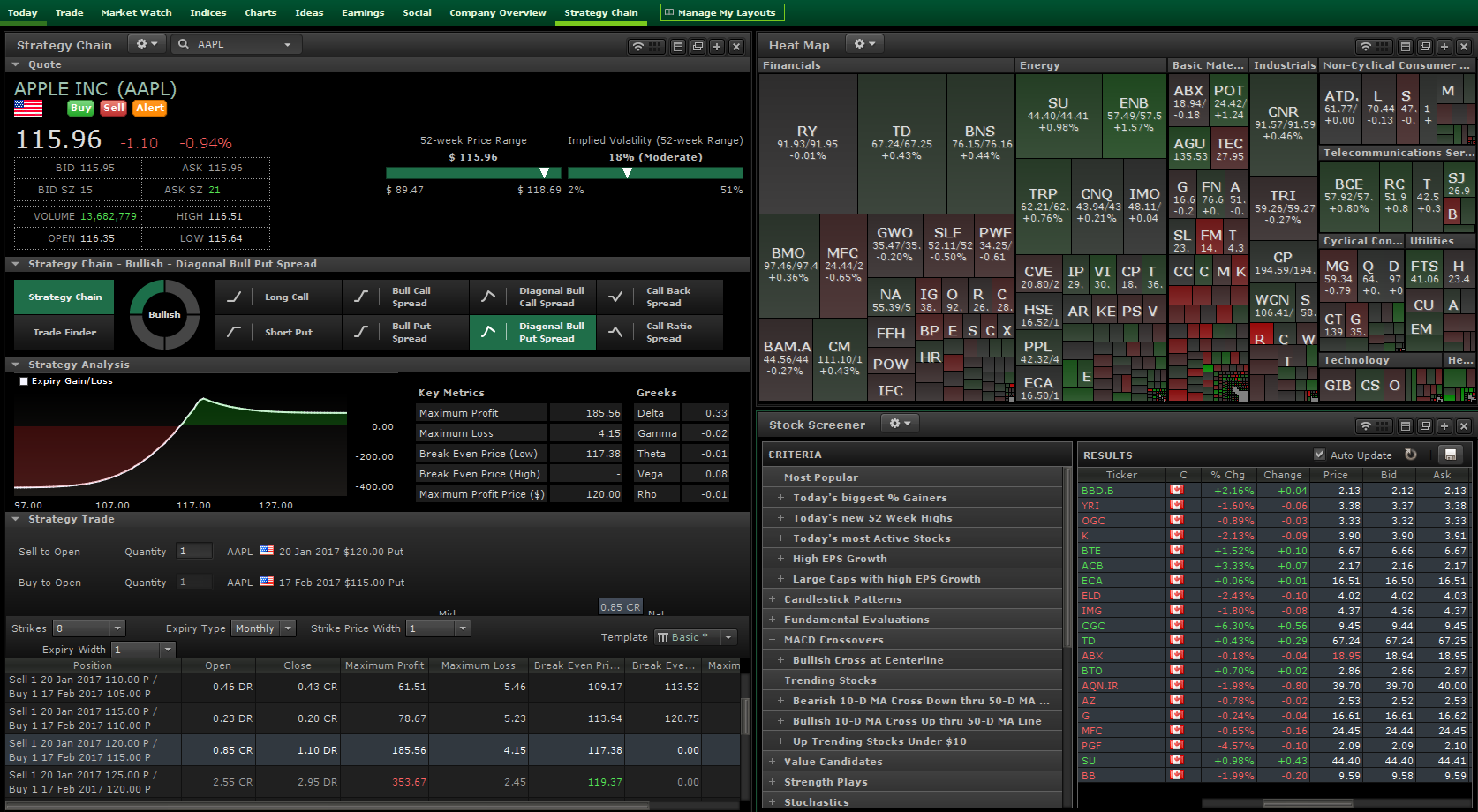The width and height of the screenshot is (1478, 812).
Task: Click the Bullish sentiment dial
Action: [164, 314]
